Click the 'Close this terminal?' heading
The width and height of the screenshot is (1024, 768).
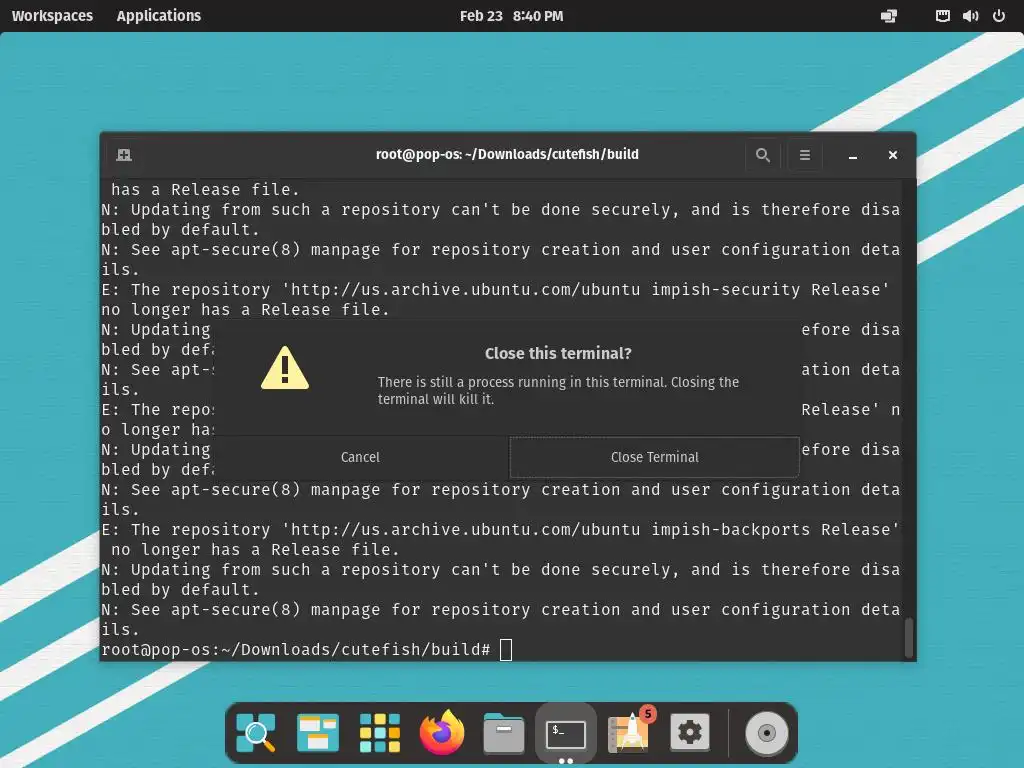coord(558,353)
